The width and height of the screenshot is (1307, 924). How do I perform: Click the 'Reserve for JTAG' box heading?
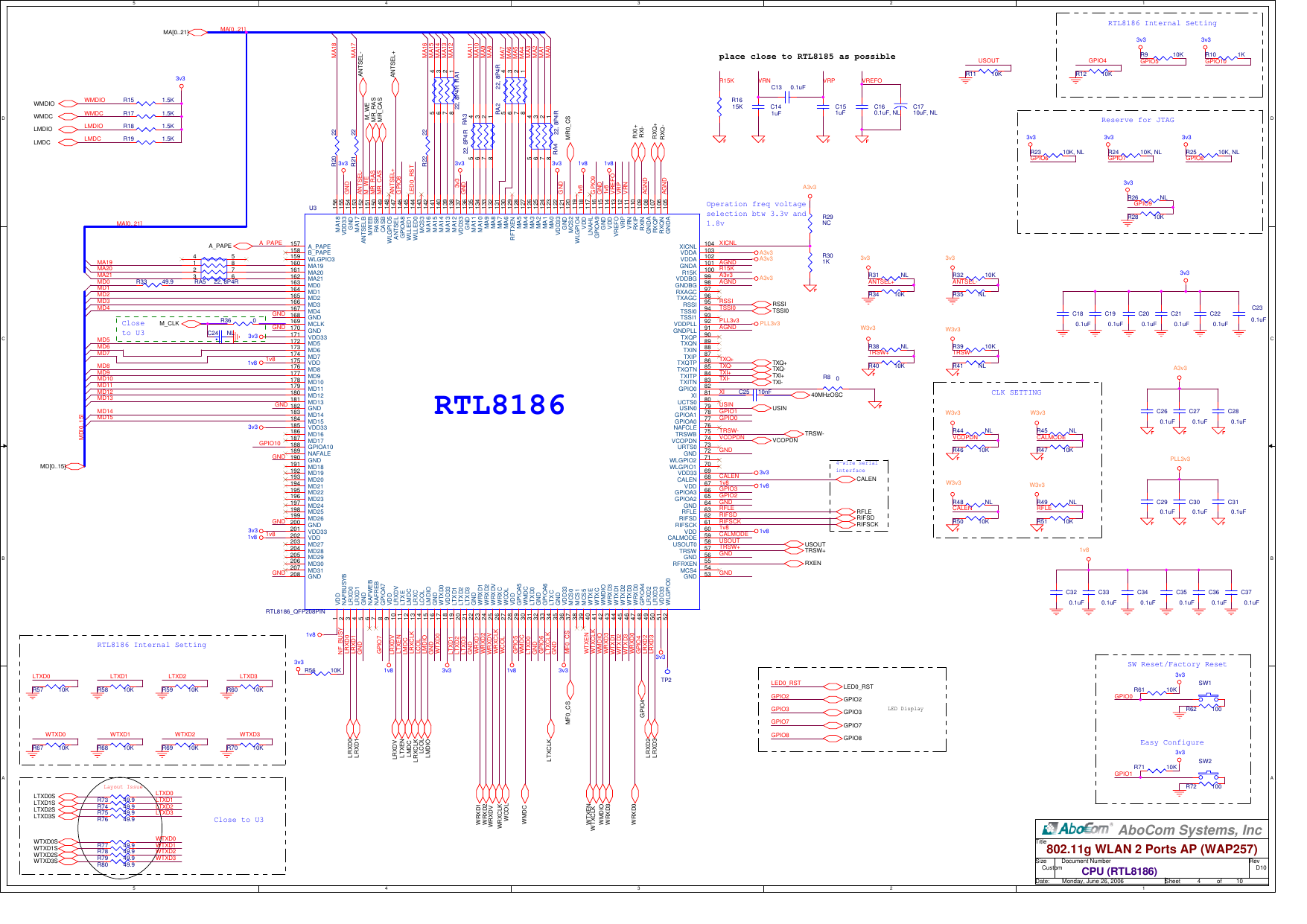[1137, 120]
